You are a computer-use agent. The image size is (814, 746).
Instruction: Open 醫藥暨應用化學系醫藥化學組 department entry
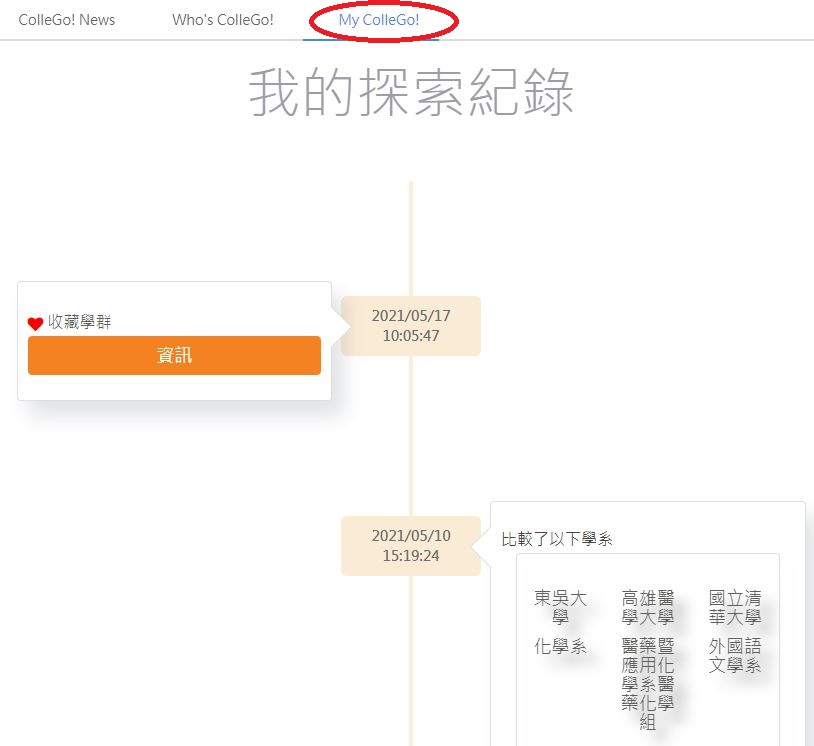click(x=647, y=684)
